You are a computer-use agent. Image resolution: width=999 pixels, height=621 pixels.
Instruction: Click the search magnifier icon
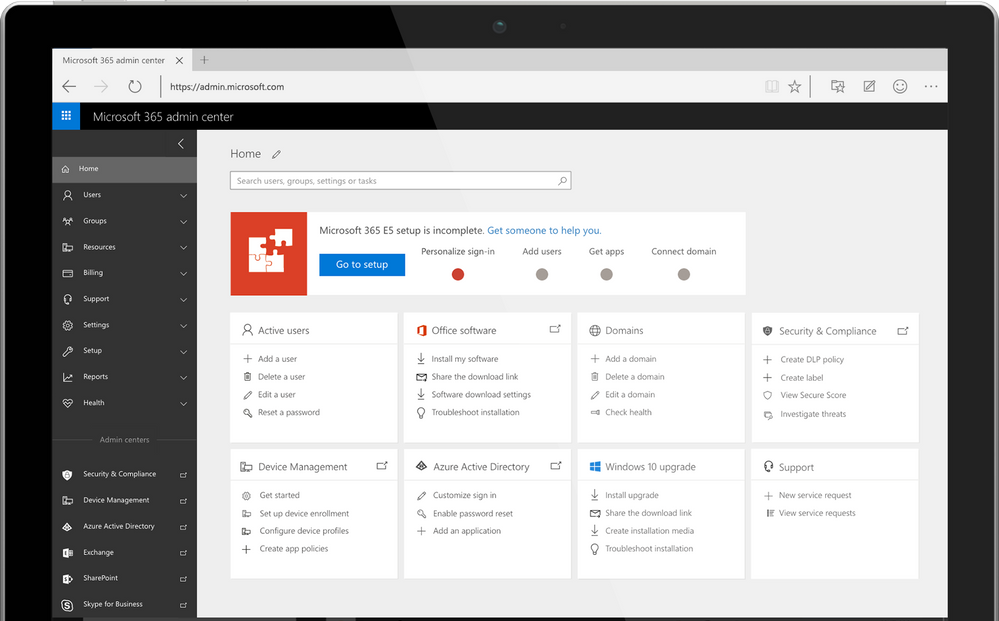[x=562, y=181]
